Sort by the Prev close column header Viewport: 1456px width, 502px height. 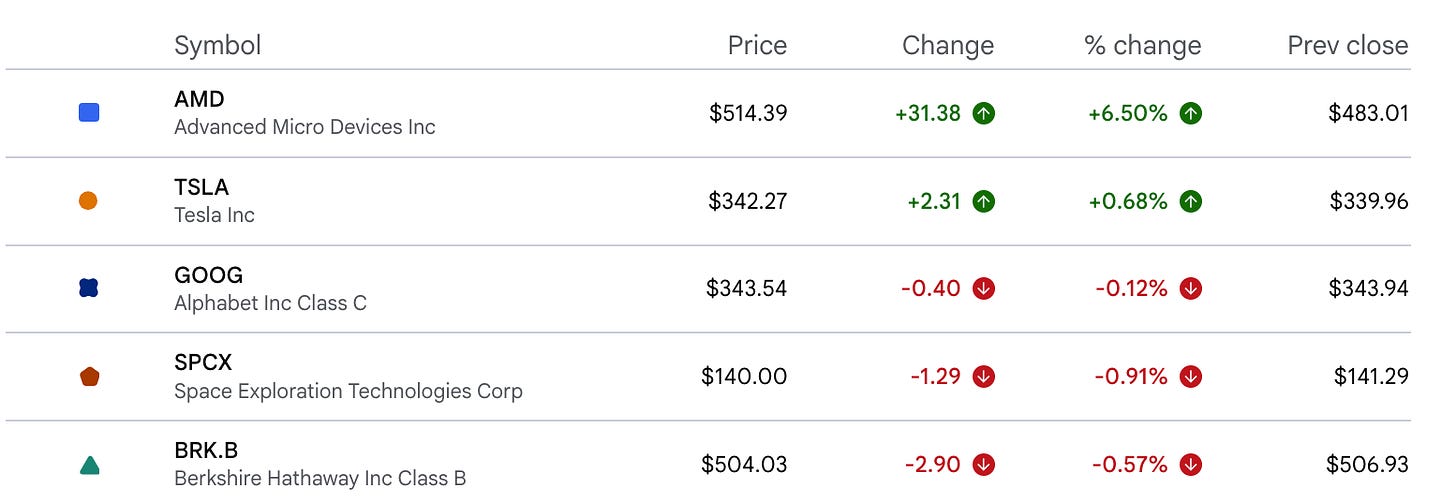pos(1347,46)
